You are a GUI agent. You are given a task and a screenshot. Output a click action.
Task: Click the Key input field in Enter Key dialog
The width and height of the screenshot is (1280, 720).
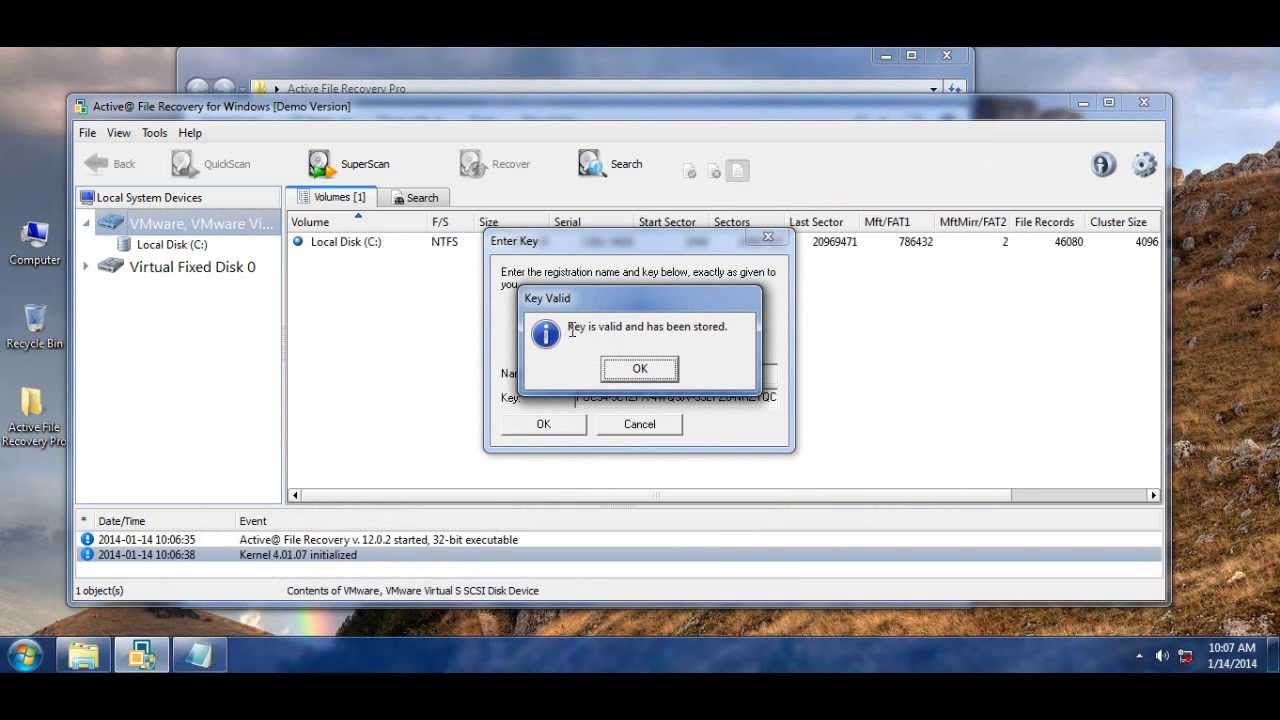click(676, 398)
